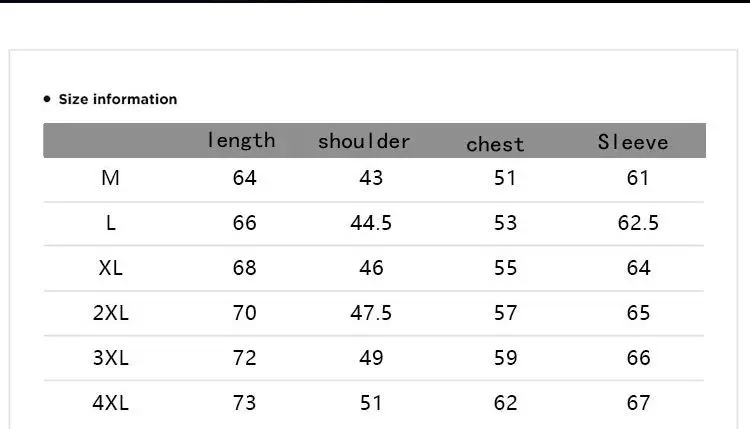Click sleeve value 62.5 in L row

(638, 223)
